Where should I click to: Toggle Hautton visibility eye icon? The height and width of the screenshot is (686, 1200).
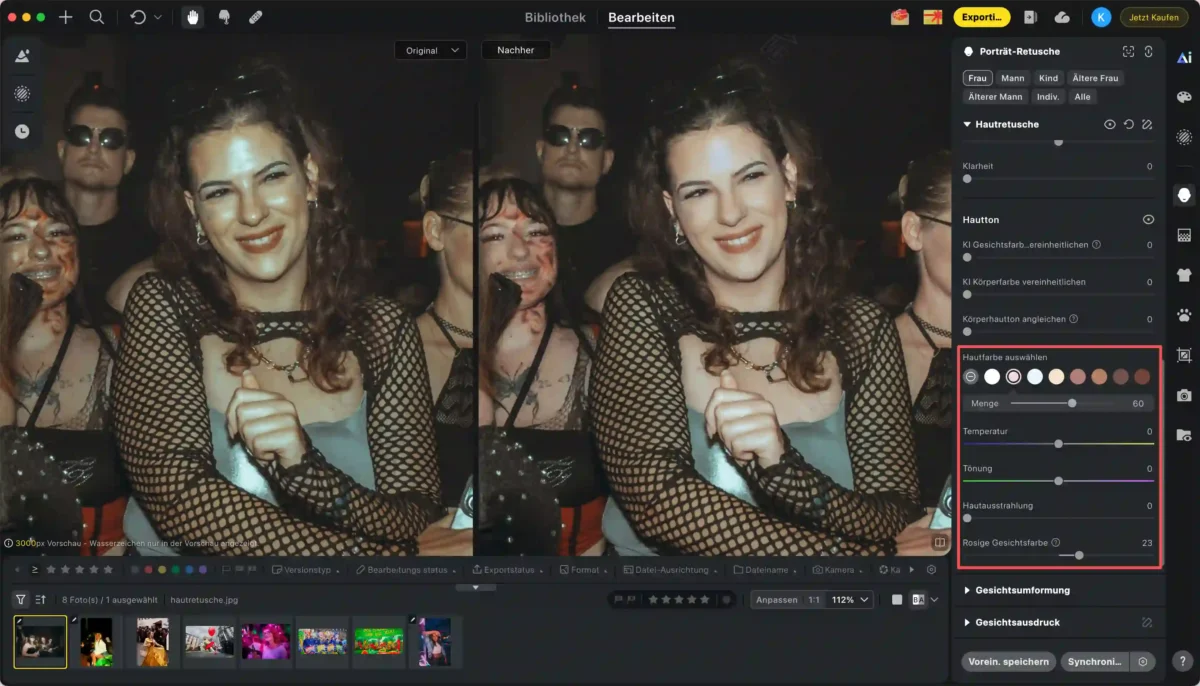(1148, 219)
